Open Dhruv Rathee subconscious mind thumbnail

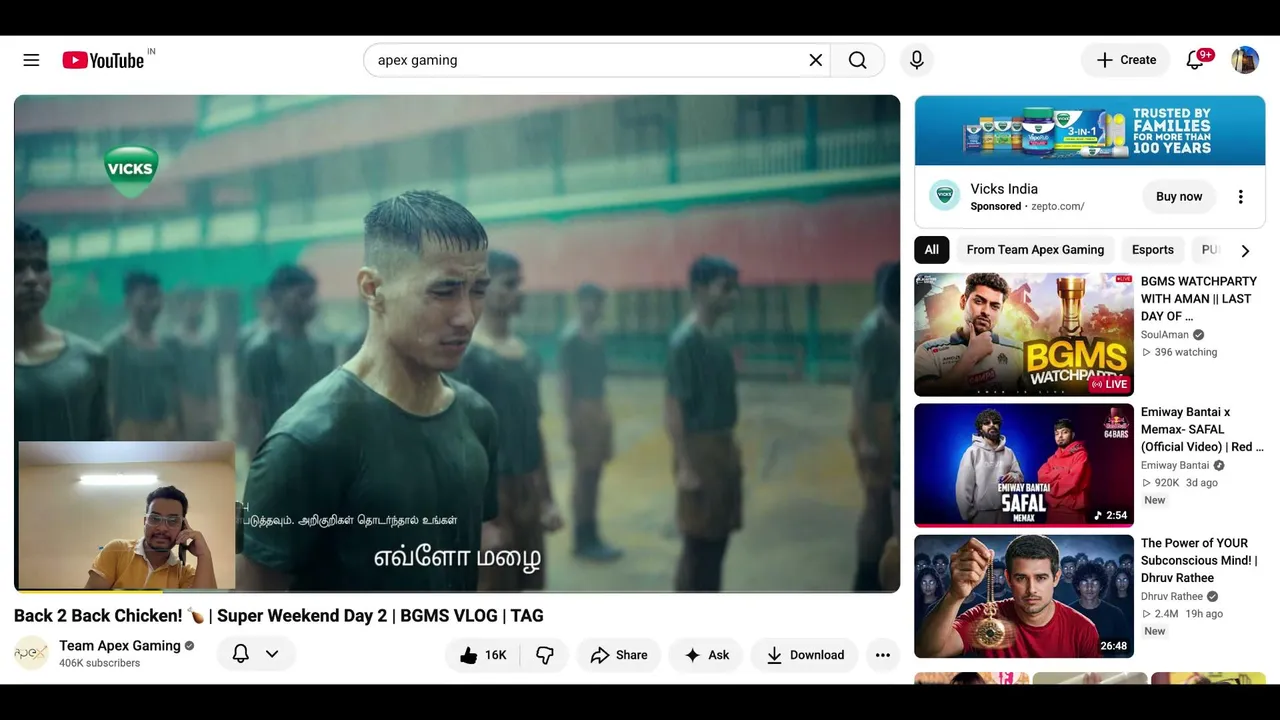1024,596
